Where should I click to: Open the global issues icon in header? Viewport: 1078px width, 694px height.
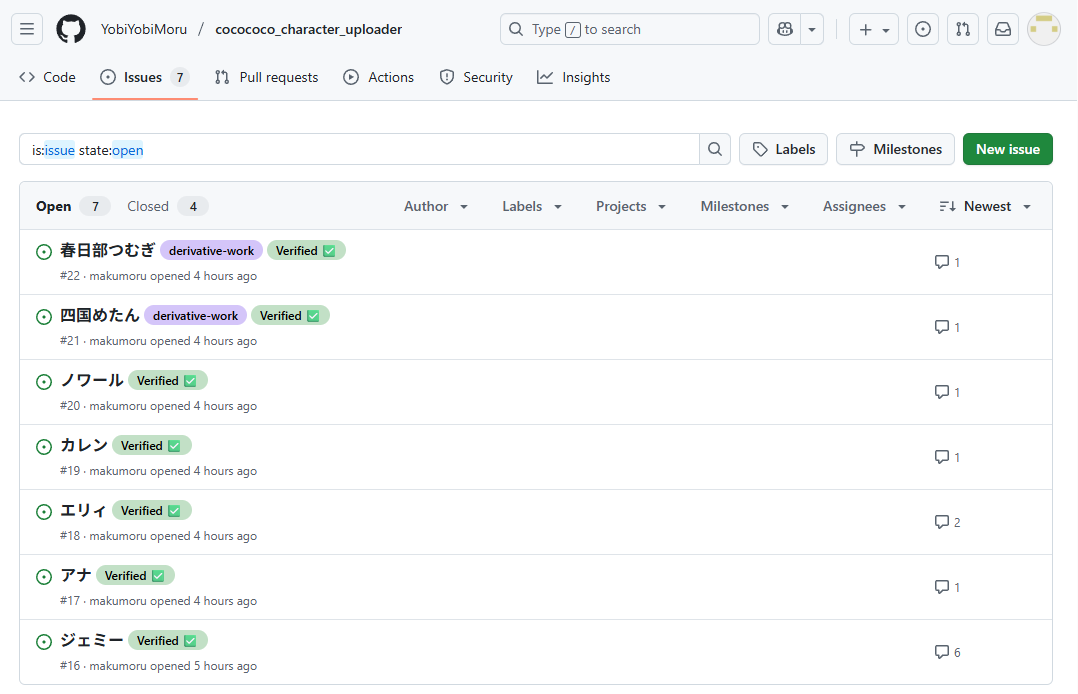point(922,29)
